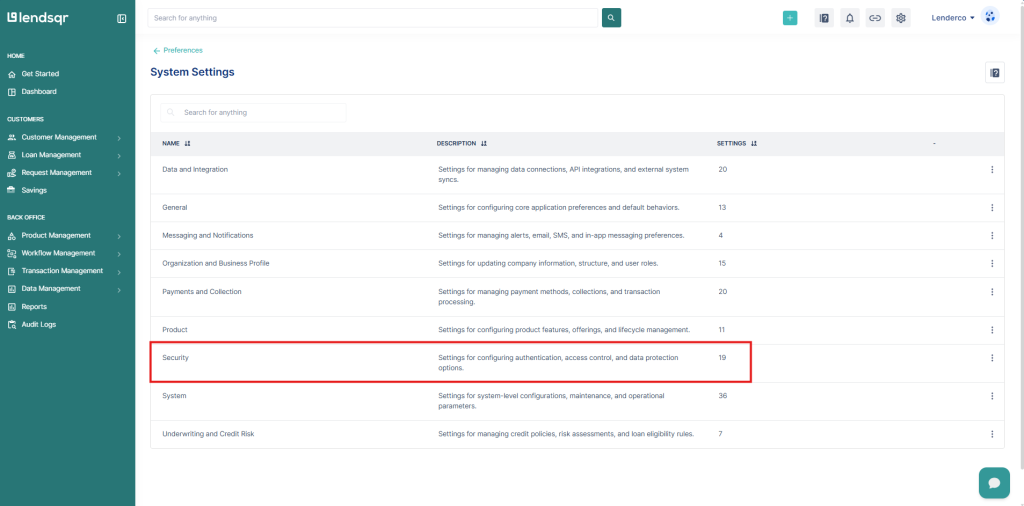Open Data and Integration settings

[x=195, y=170]
